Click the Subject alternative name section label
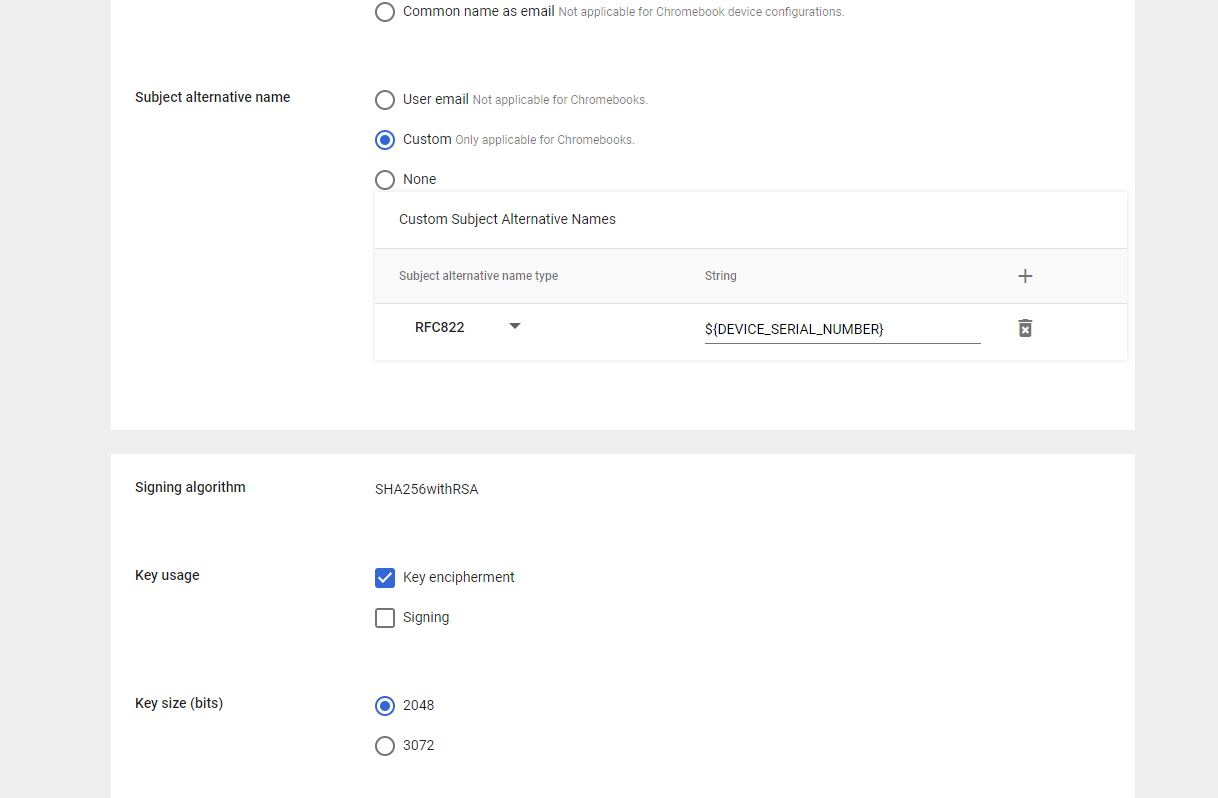 pos(212,97)
